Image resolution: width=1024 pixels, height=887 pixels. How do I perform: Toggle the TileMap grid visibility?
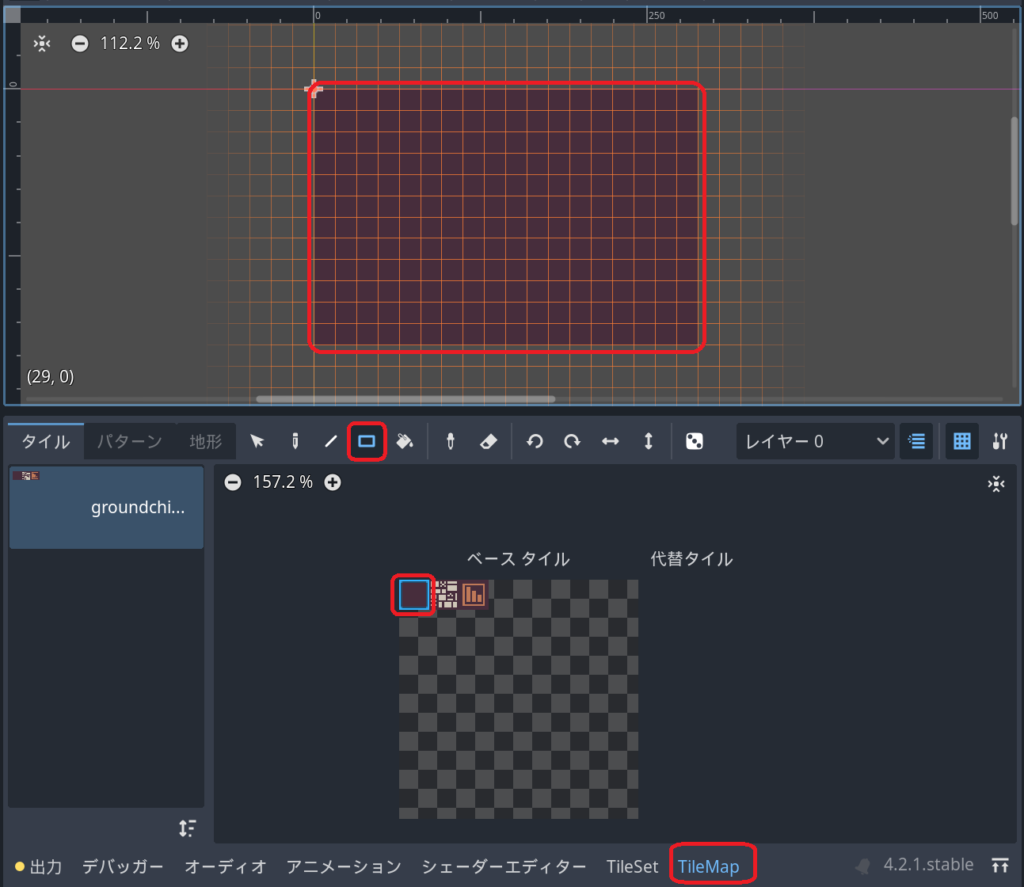tap(962, 441)
